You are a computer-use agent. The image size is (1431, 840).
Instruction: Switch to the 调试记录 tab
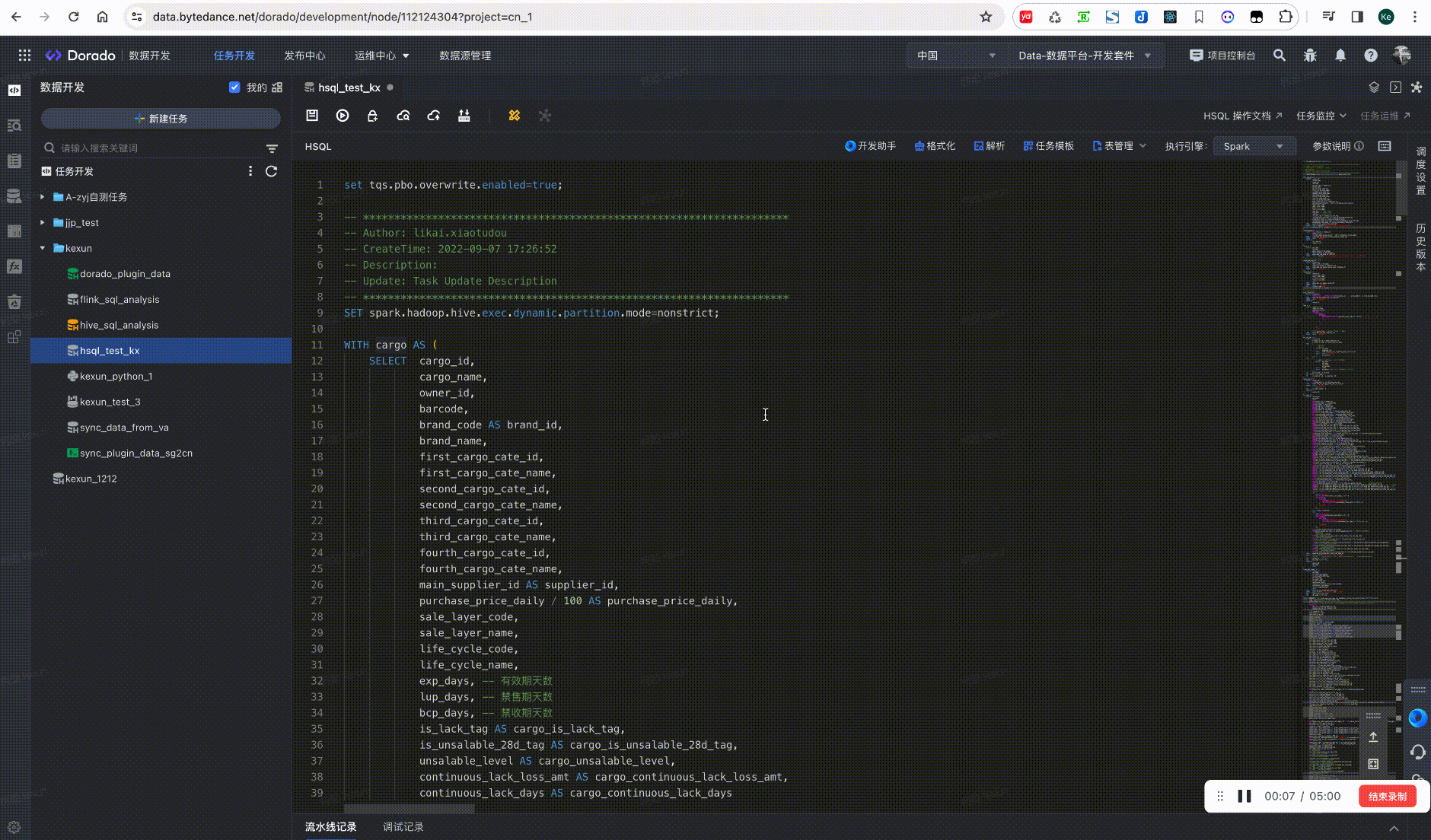point(403,827)
